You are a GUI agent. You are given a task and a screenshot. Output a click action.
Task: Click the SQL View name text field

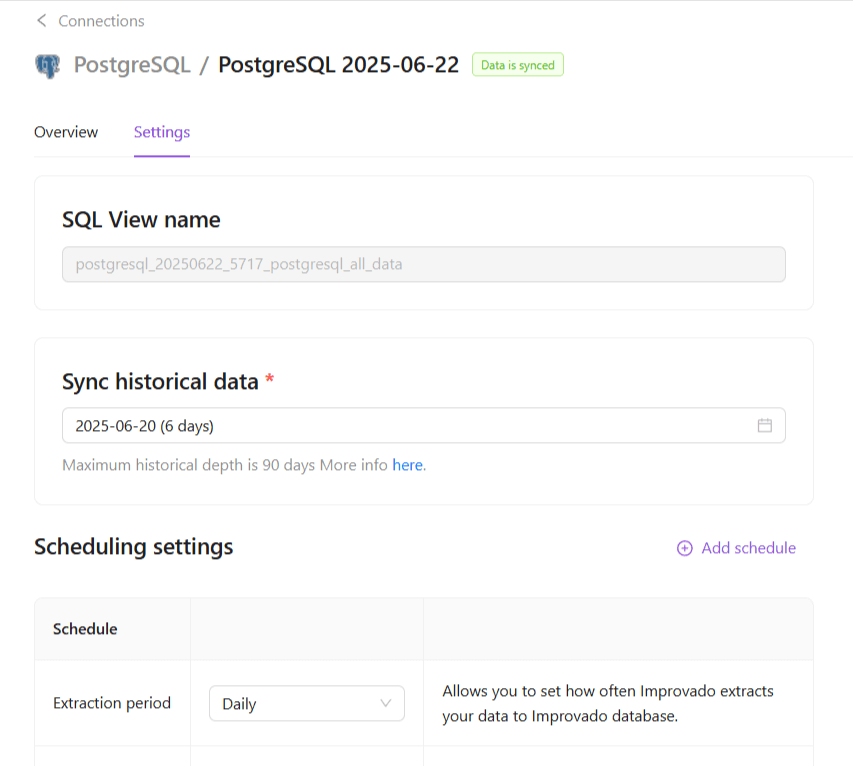coord(423,265)
